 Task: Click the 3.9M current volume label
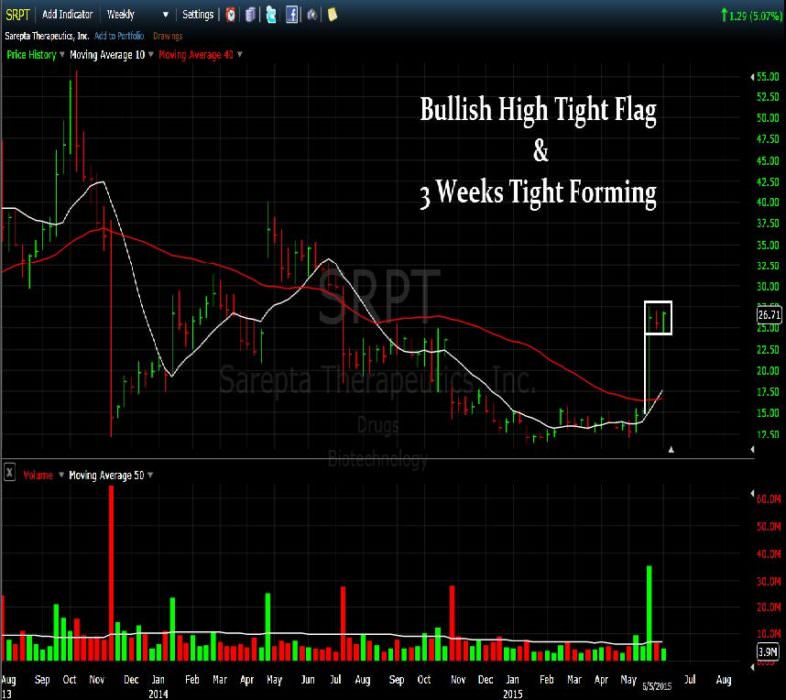(x=768, y=652)
